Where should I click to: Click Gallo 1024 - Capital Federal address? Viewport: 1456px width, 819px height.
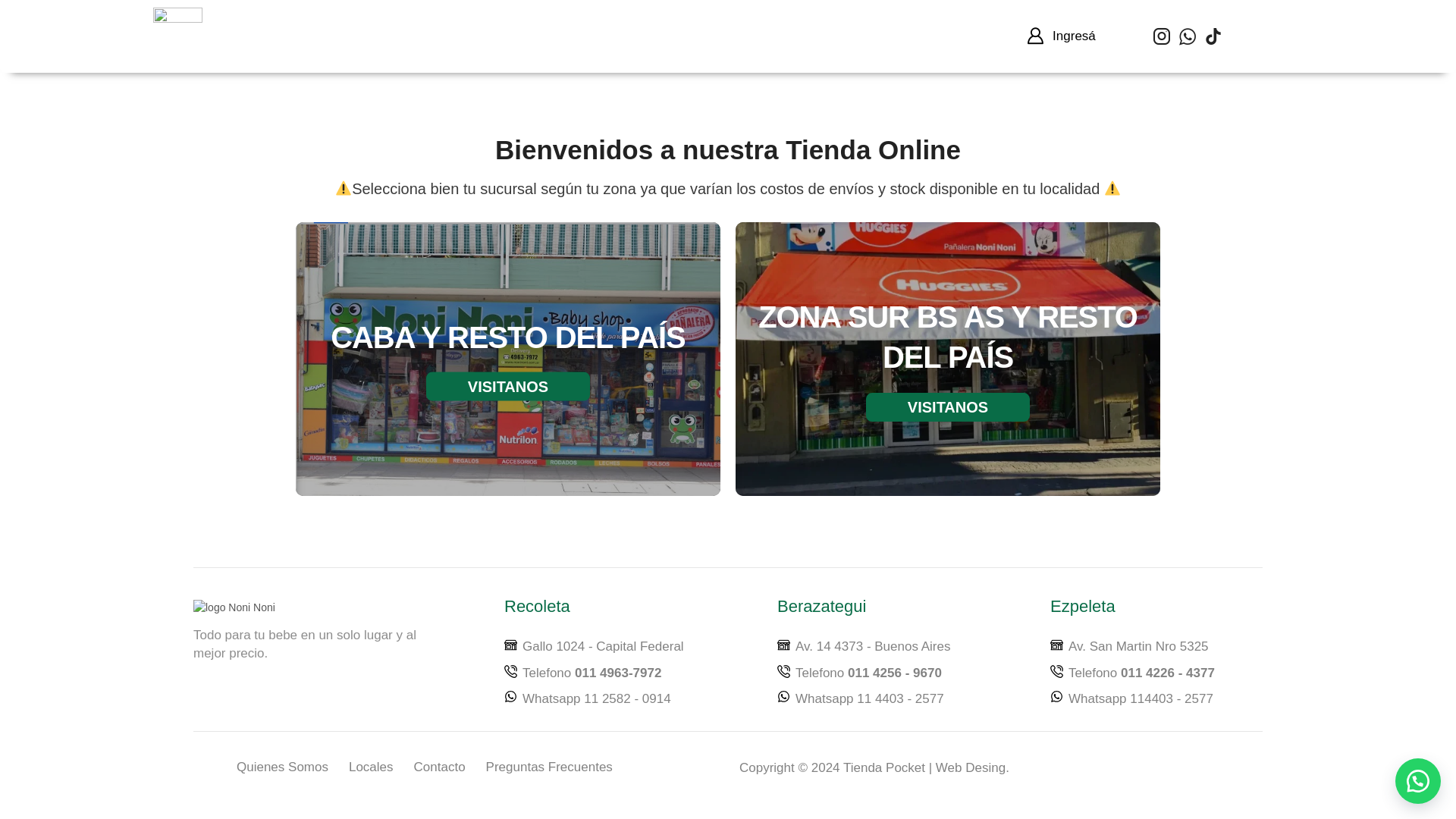coord(603,647)
